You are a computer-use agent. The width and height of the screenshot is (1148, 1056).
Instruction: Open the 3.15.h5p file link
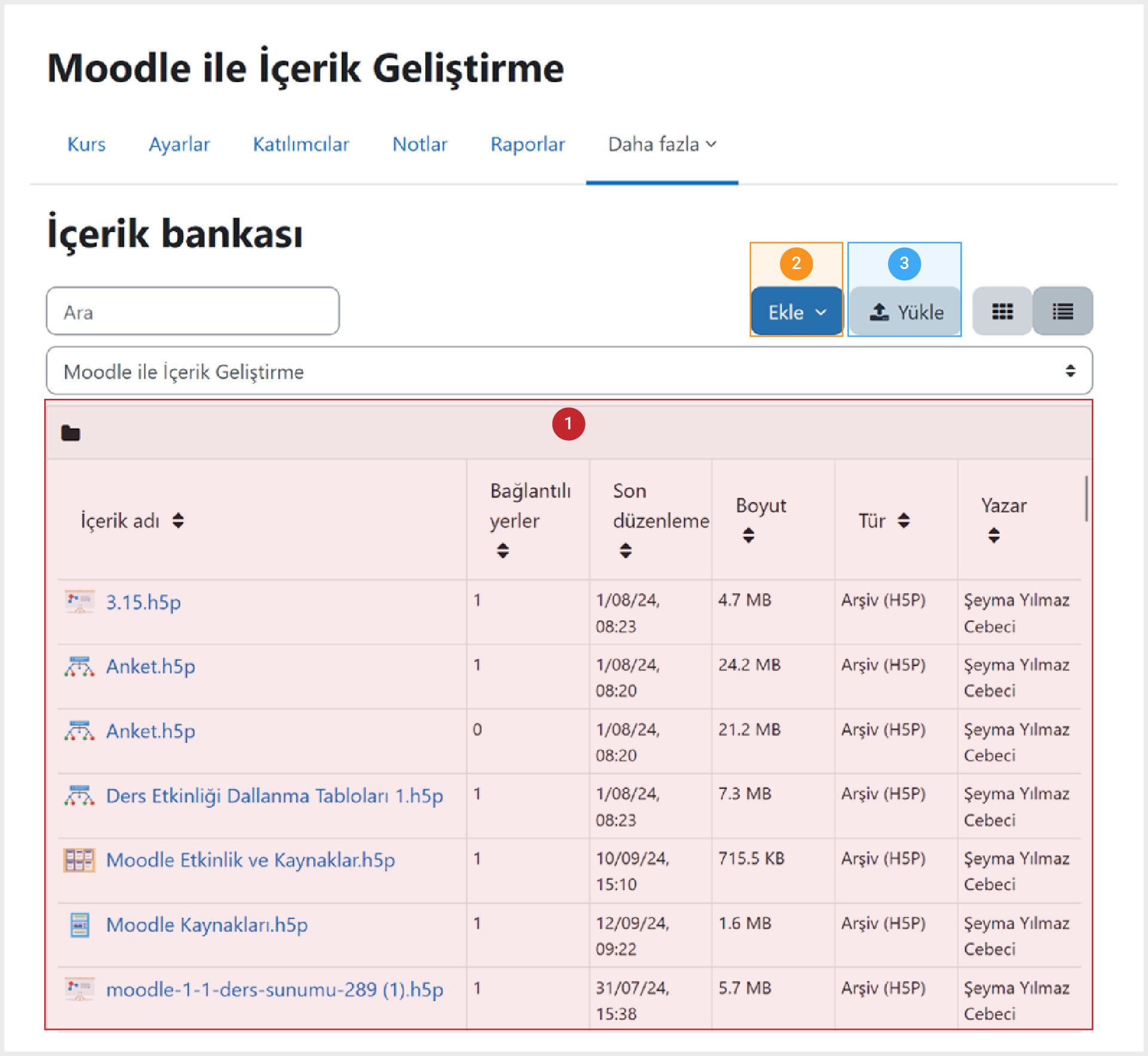click(143, 602)
